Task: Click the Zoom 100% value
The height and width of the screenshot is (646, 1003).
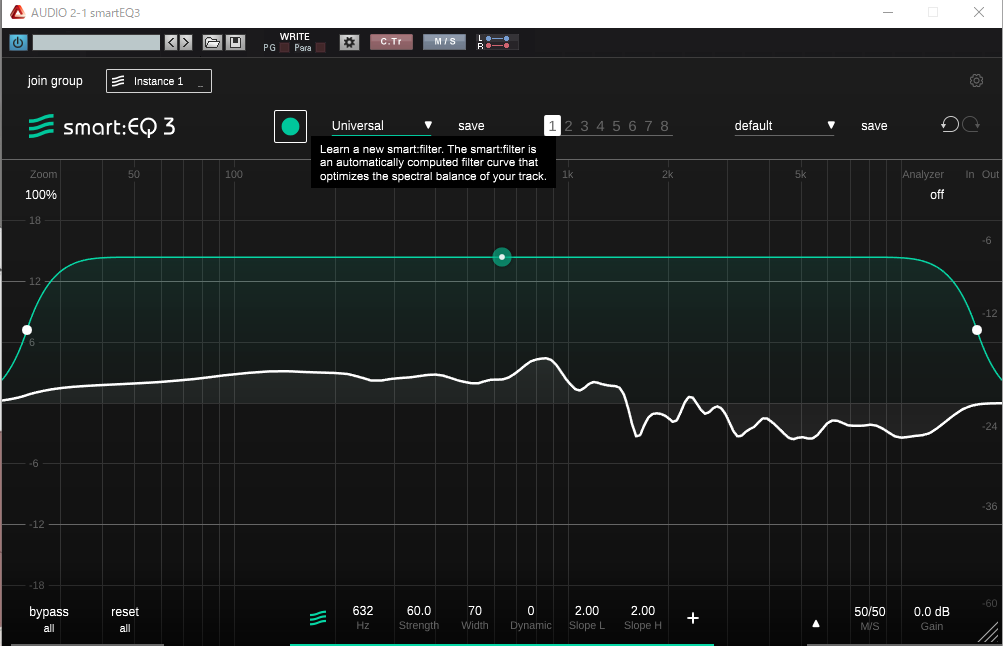Action: click(x=41, y=194)
